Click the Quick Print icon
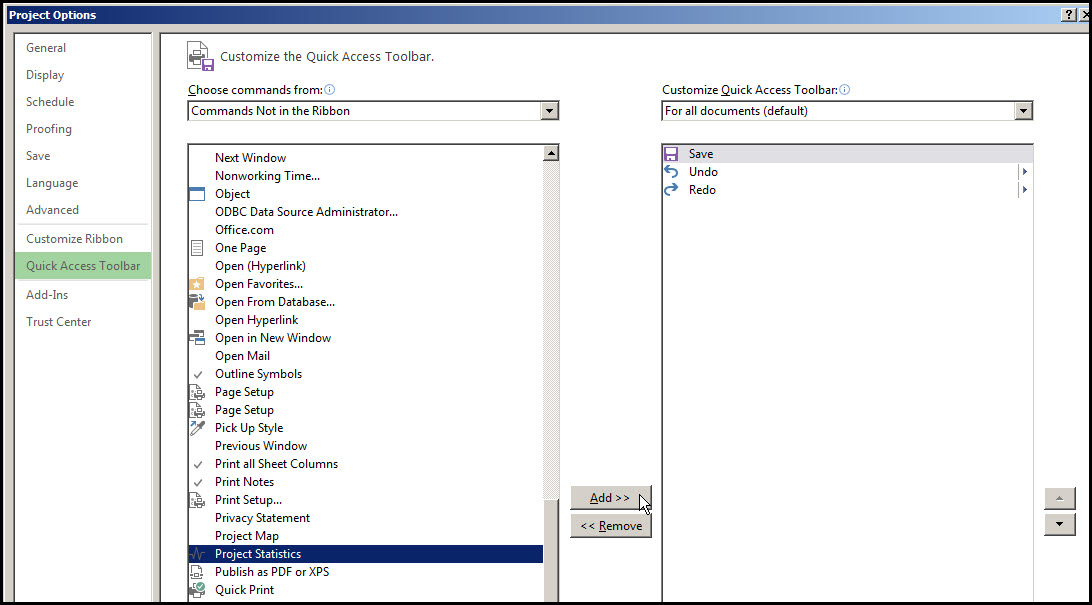Viewport: 1092px width, 605px height. point(197,590)
